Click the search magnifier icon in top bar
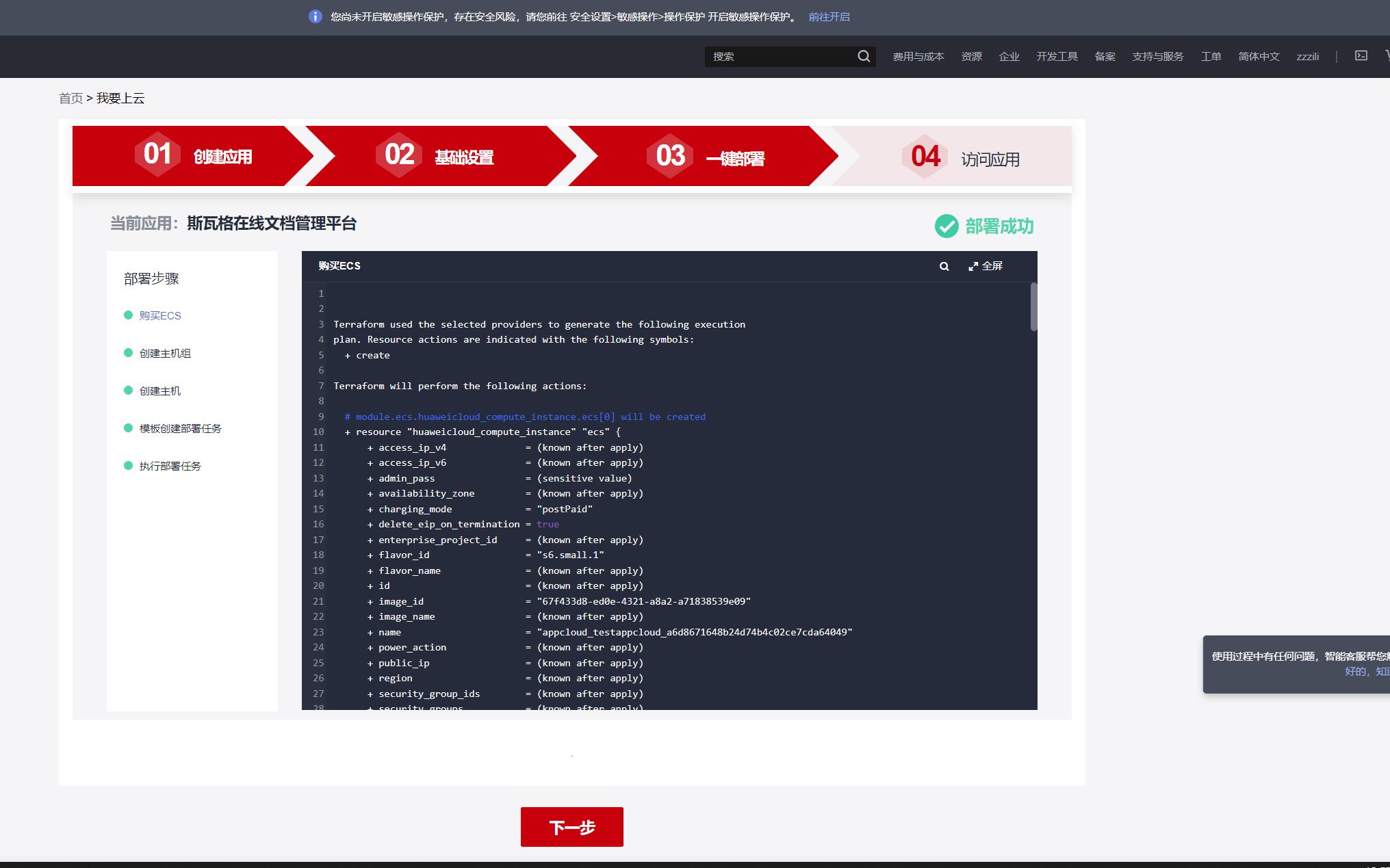1390x868 pixels. [864, 56]
